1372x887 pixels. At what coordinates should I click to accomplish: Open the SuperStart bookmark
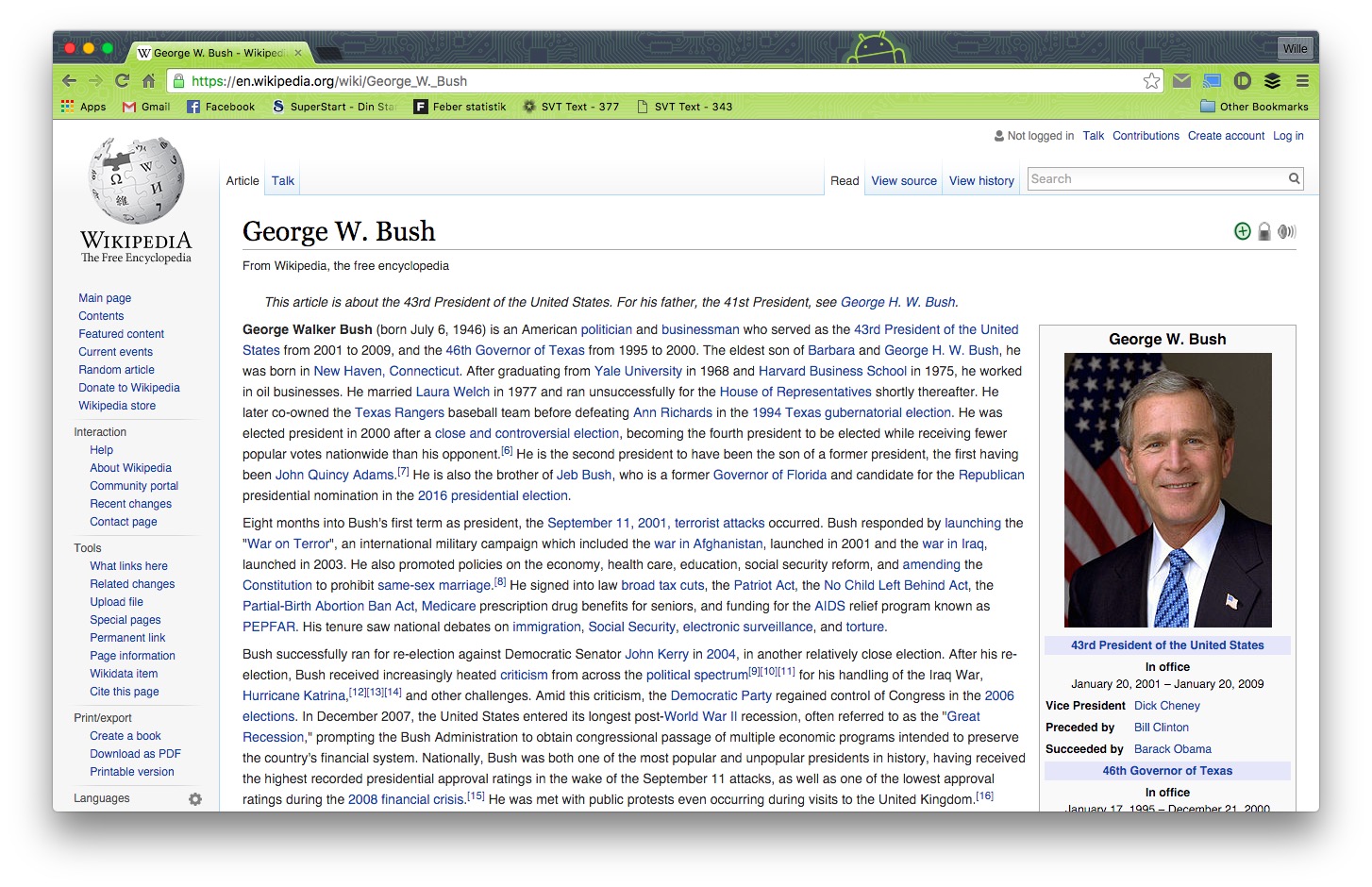(x=334, y=107)
